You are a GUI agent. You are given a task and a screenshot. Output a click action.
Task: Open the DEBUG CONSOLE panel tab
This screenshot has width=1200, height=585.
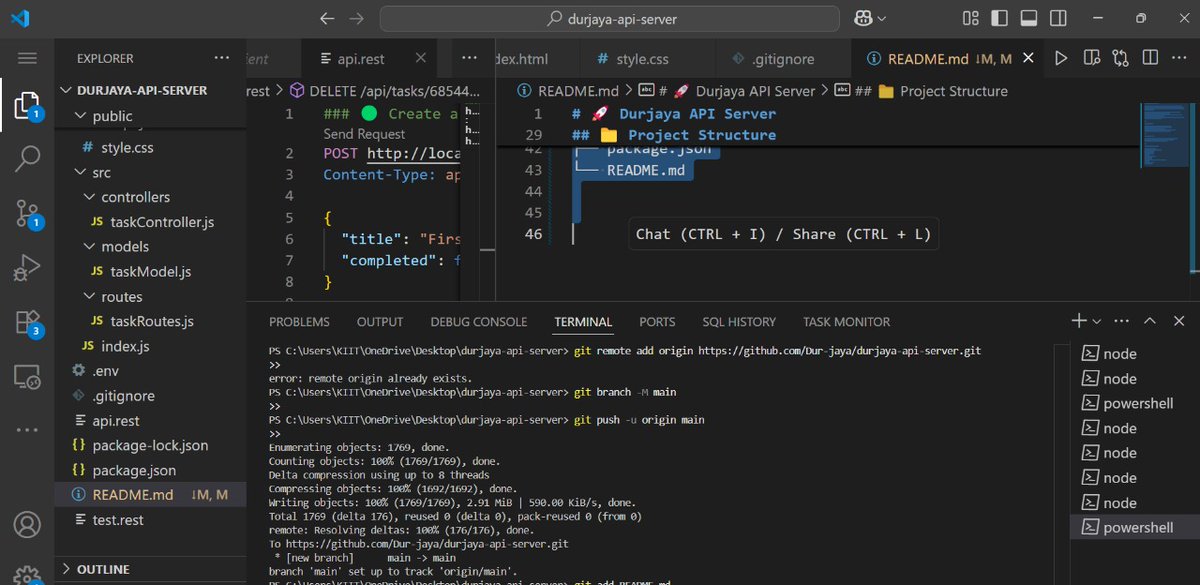coord(479,322)
